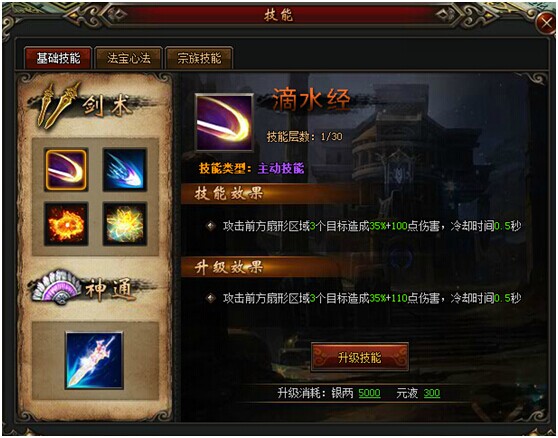Select the golden swirl energy skill icon
Screen dimensions: 558x438
click(x=125, y=224)
